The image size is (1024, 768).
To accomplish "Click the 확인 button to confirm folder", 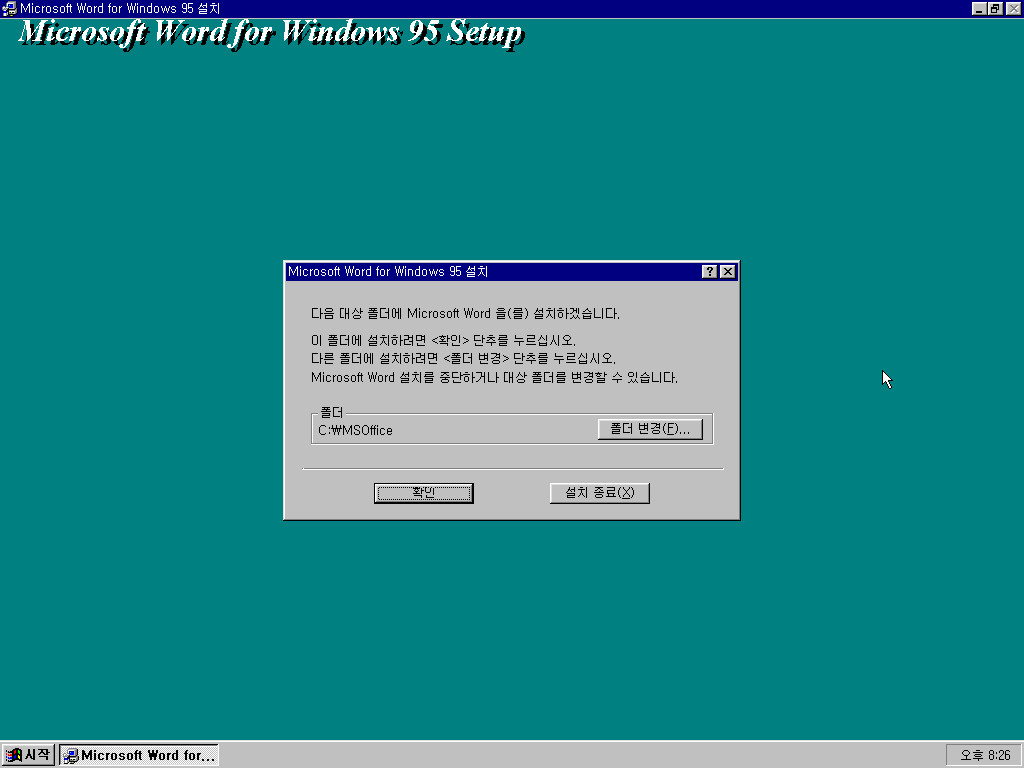I will coord(423,493).
